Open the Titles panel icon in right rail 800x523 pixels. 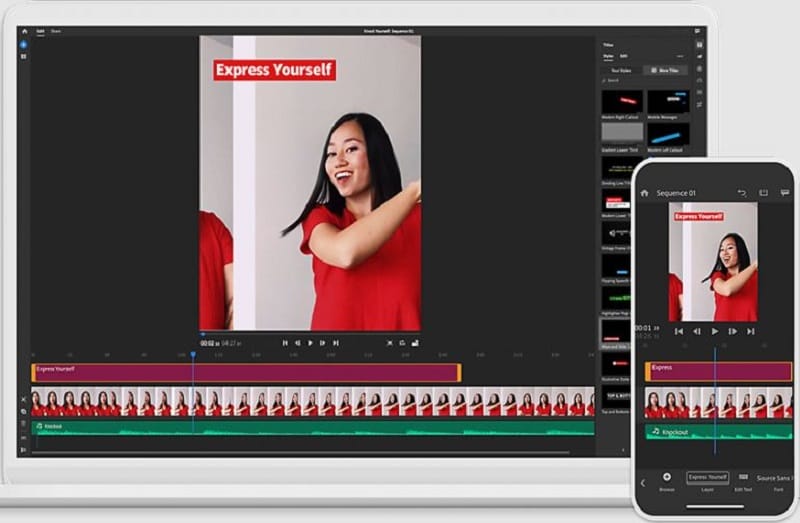point(699,45)
